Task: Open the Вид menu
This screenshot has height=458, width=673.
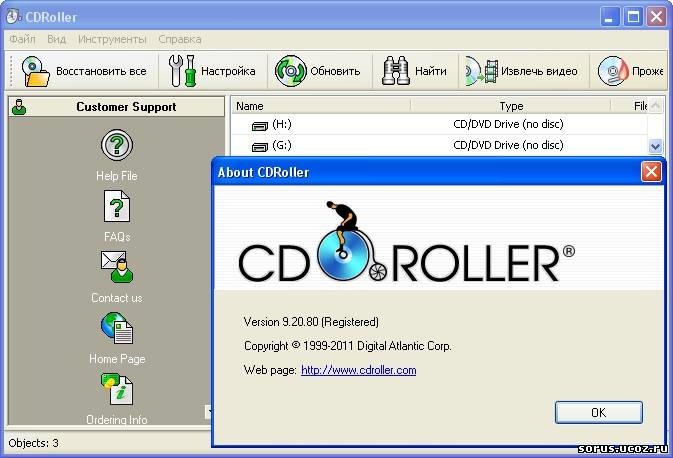Action: pyautogui.click(x=57, y=39)
